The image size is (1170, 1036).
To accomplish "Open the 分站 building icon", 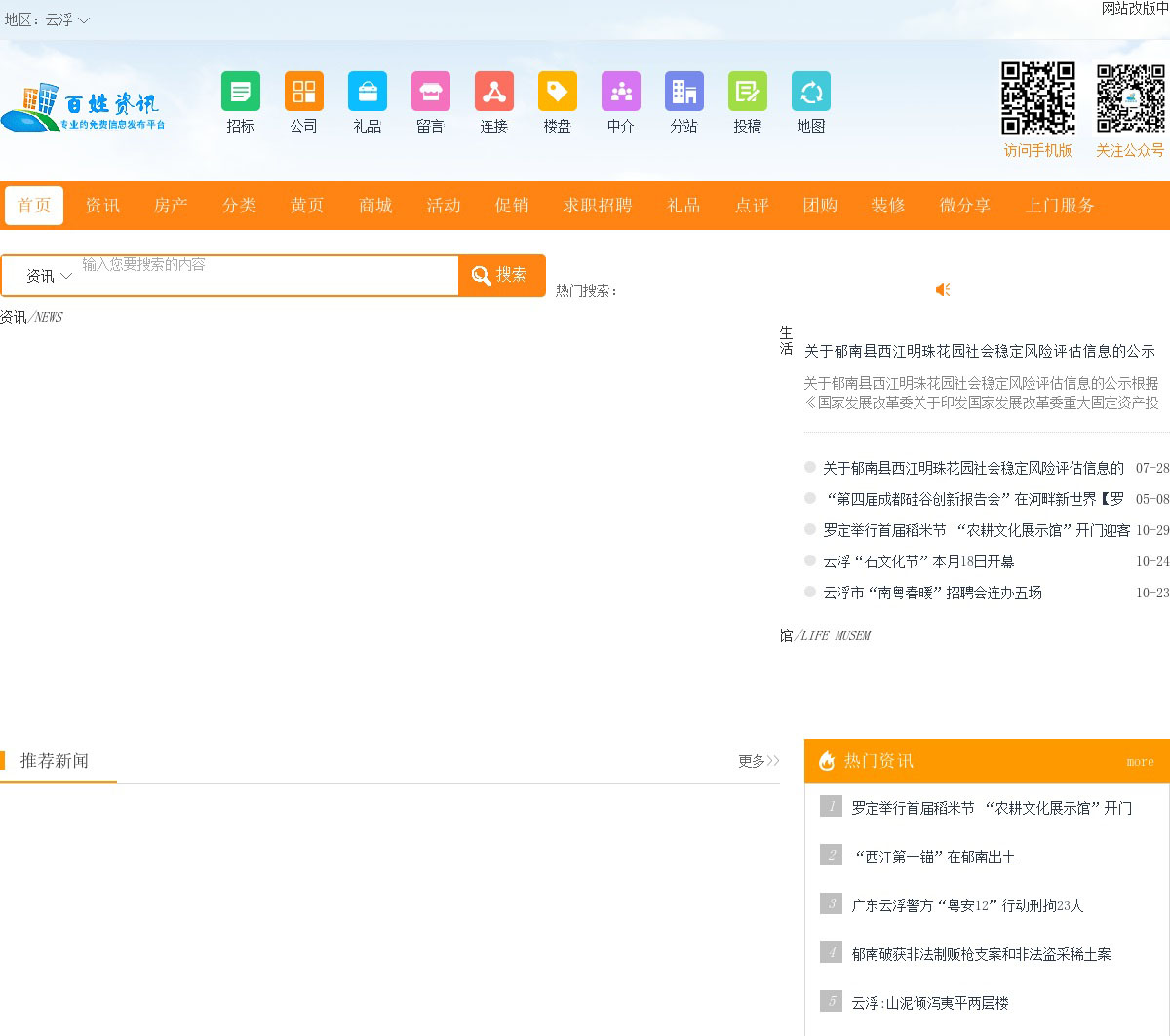I will coord(683,92).
